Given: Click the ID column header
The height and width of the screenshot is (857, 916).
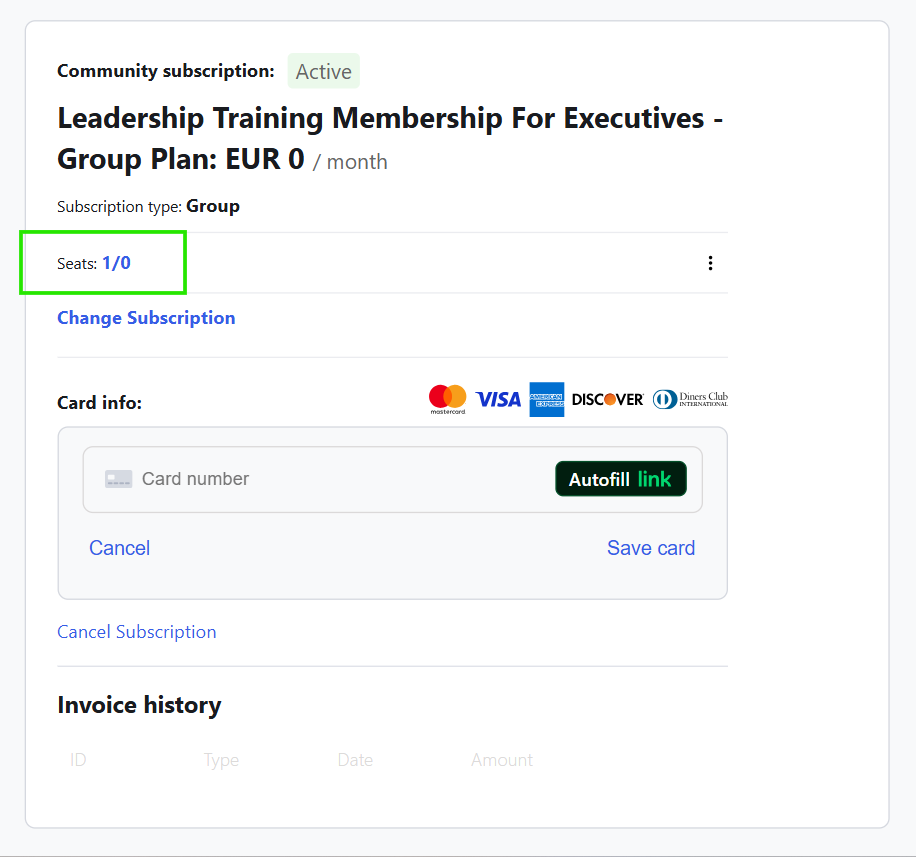Looking at the screenshot, I should tap(78, 760).
